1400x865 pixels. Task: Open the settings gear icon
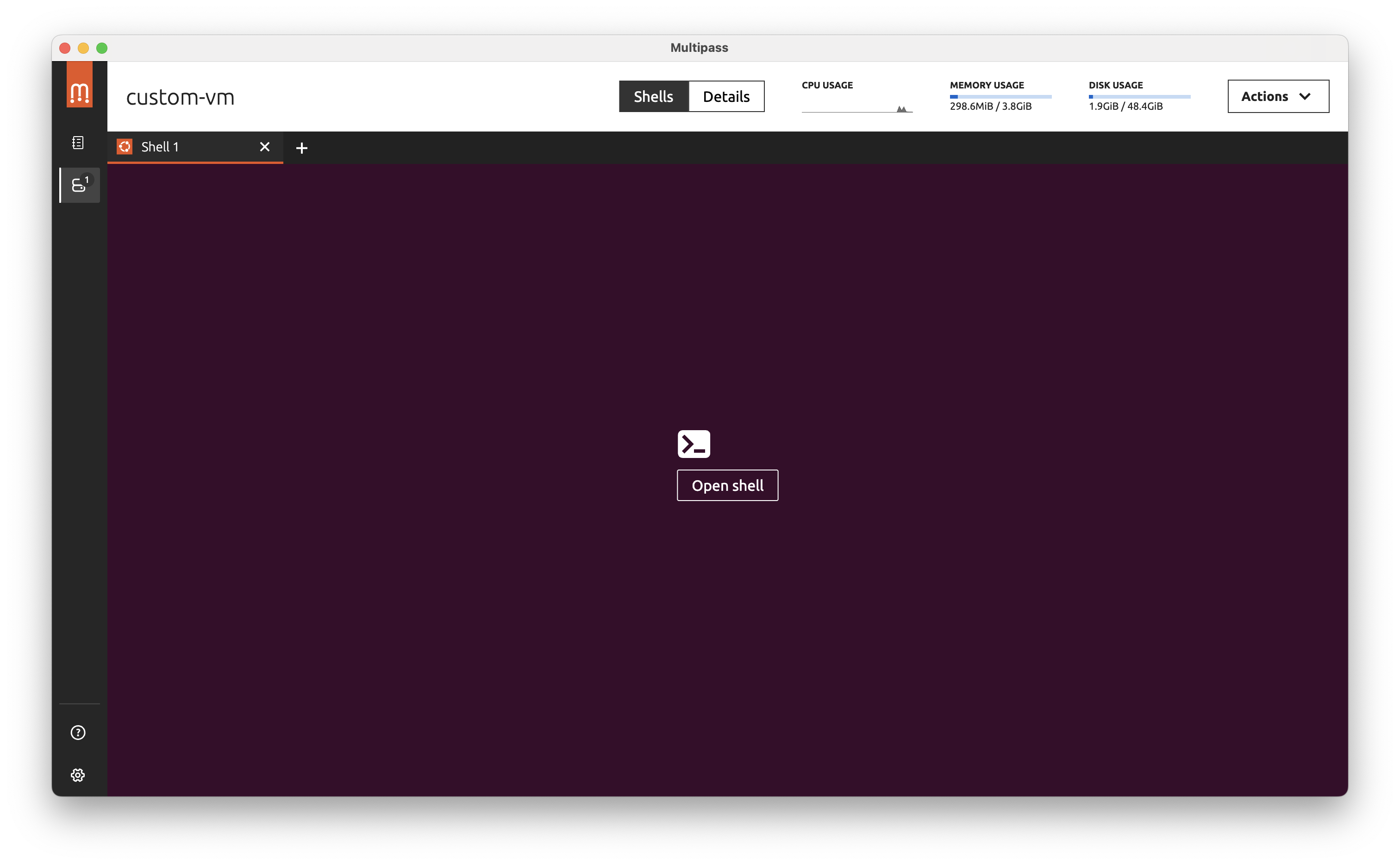78,775
